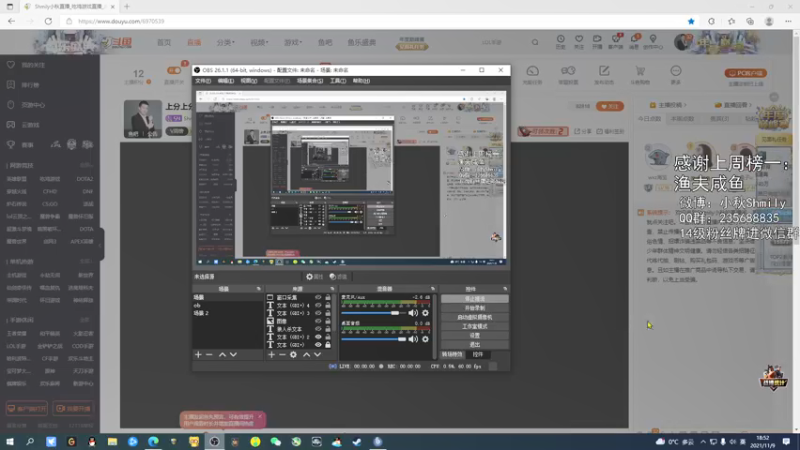
Task: Toggle visibility of 文本 (GDI+) 4 source
Action: [318, 305]
